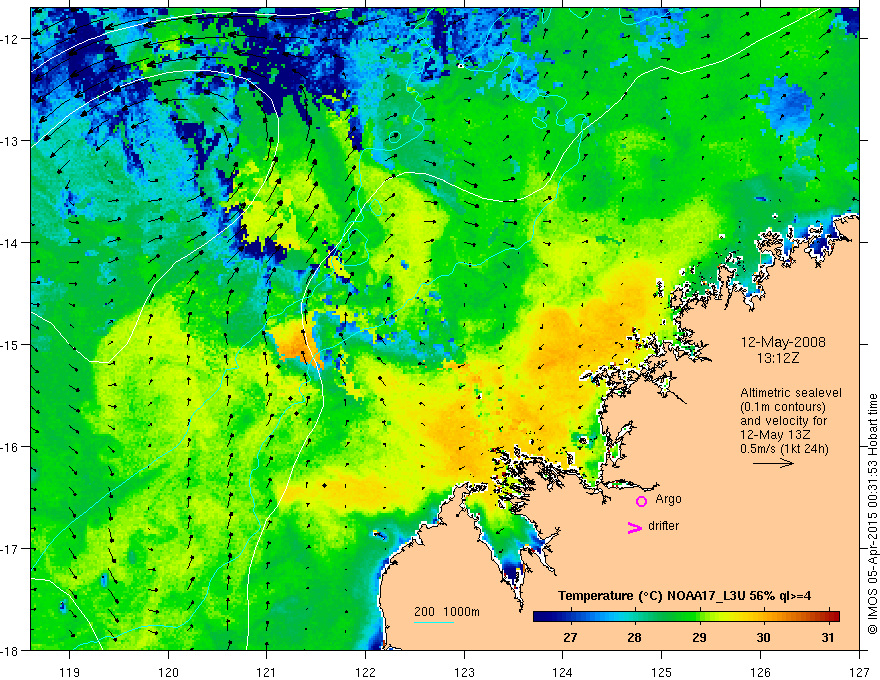Click the IMOS copyright timestamp vertical text

872,514
